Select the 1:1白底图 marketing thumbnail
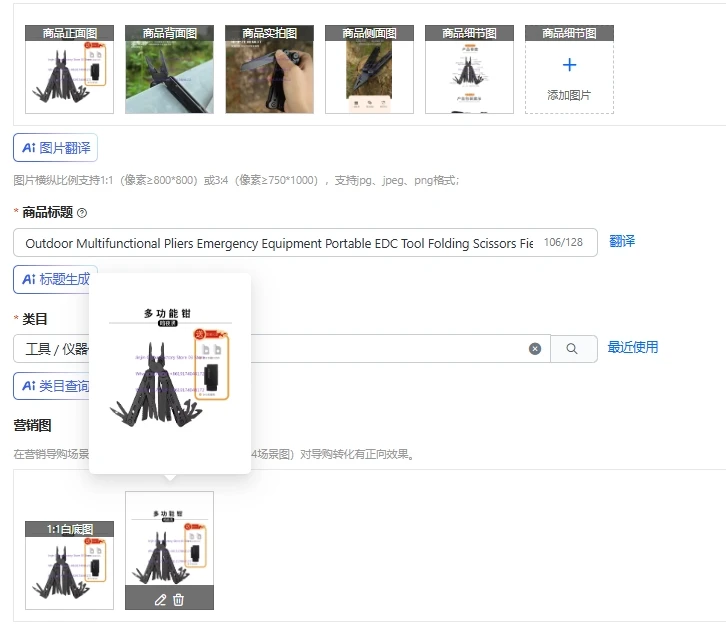This screenshot has width=726, height=625. [x=69, y=565]
